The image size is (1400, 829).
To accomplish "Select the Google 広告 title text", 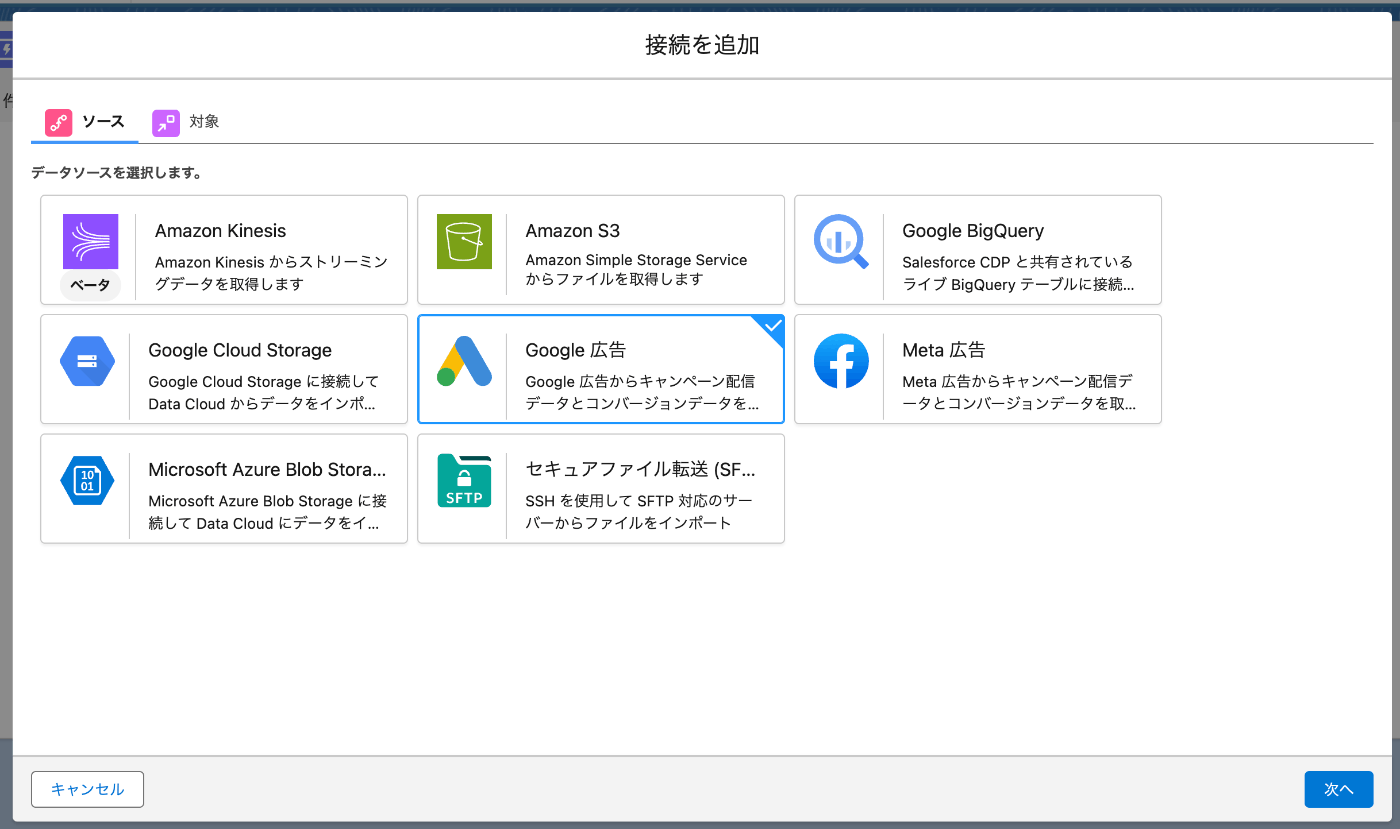I will tap(576, 350).
